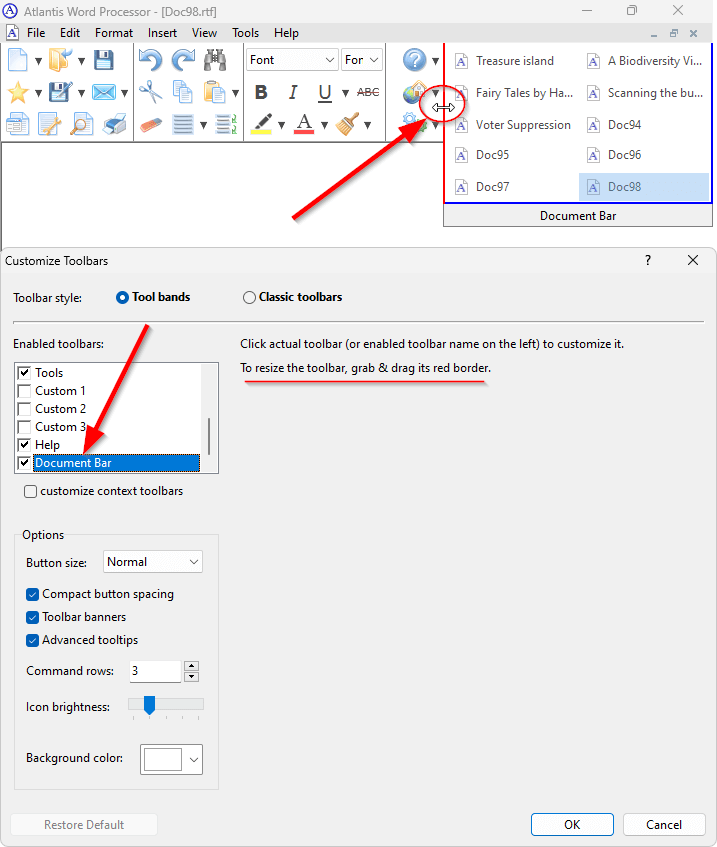The width and height of the screenshot is (717, 847).
Task: Expand the Help icon arrow
Action: (435, 60)
